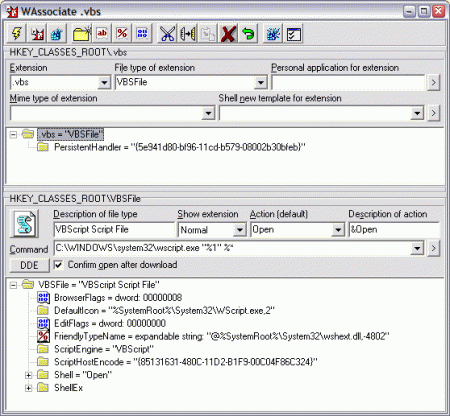Click the Description of file type field

point(114,230)
